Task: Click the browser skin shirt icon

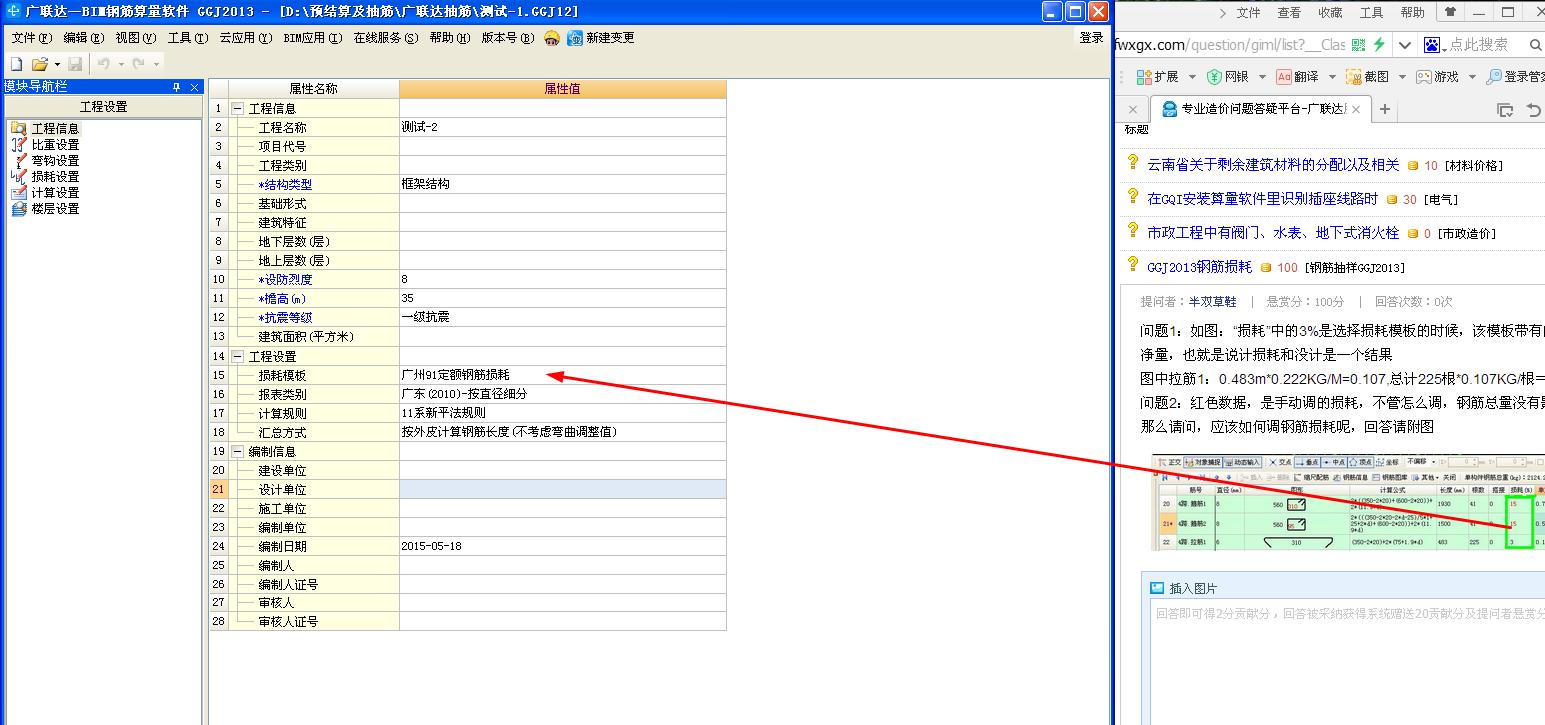Action: (x=1449, y=13)
